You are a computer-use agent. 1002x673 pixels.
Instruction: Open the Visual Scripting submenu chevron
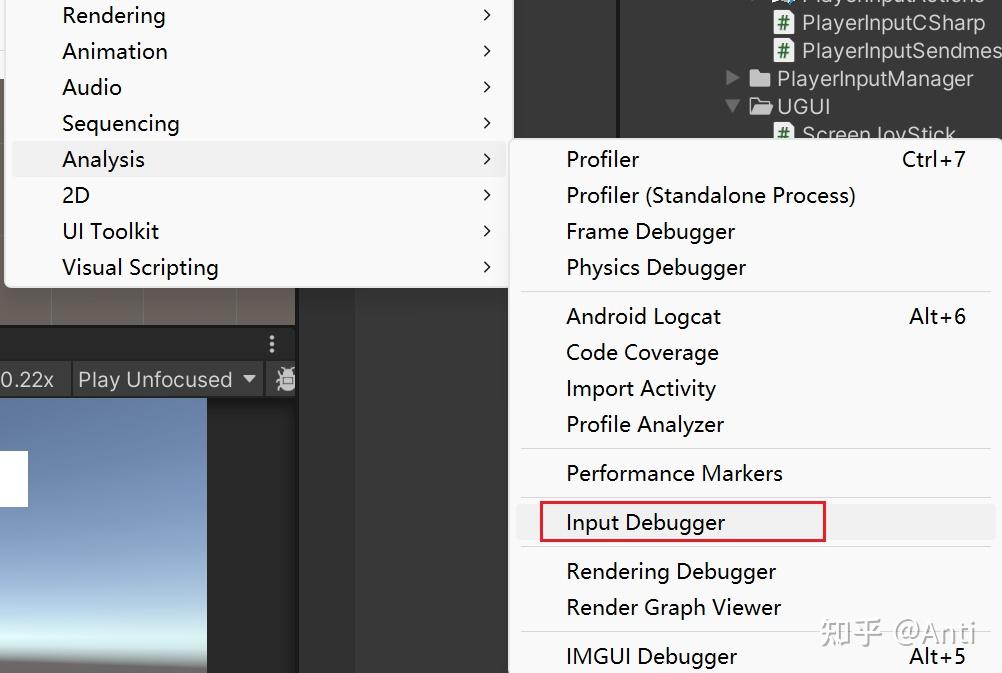(x=487, y=267)
